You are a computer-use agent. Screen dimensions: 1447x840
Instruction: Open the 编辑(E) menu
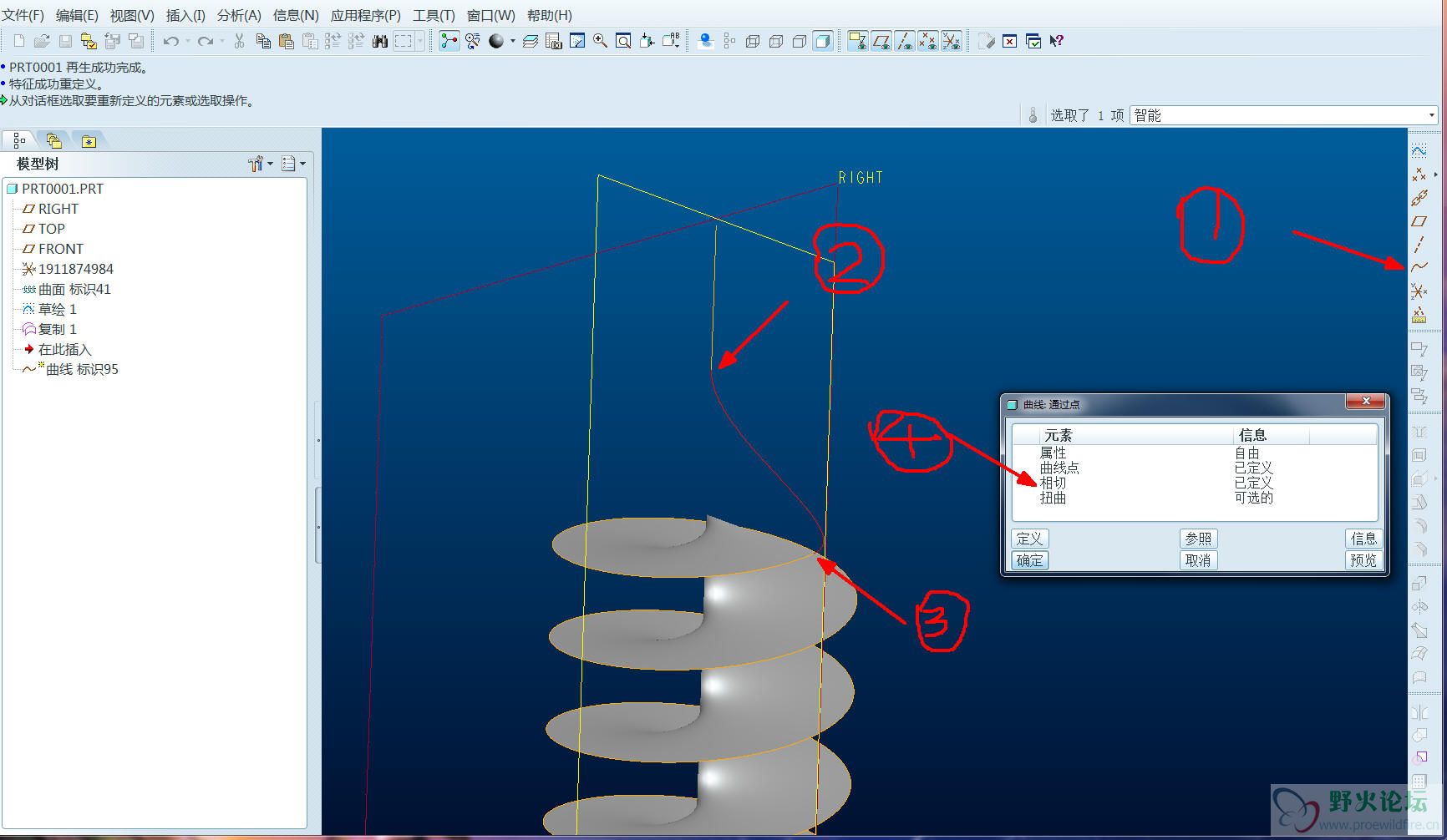pyautogui.click(x=77, y=15)
